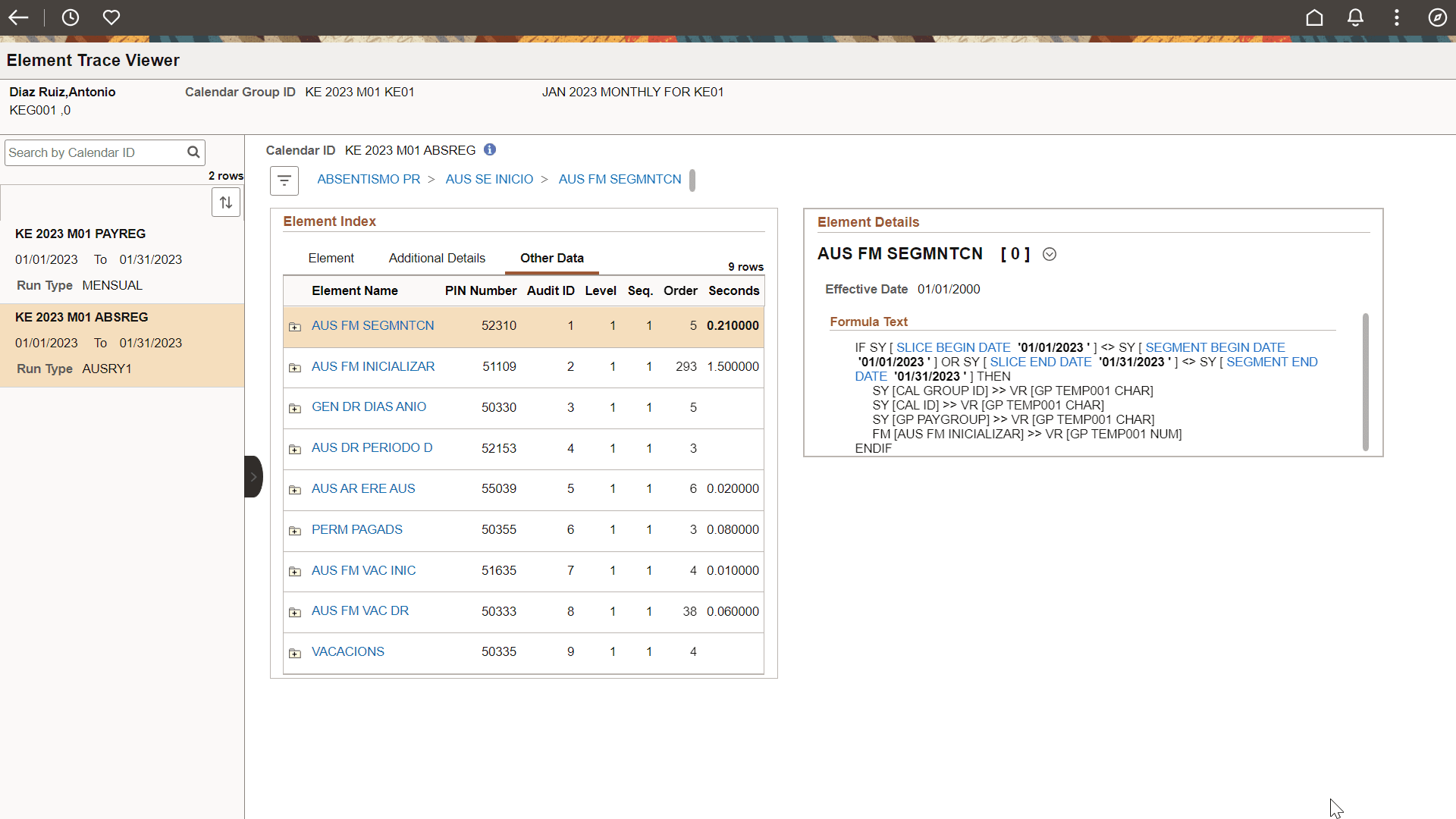
Task: Click the Favorites heart icon
Action: coord(111,17)
